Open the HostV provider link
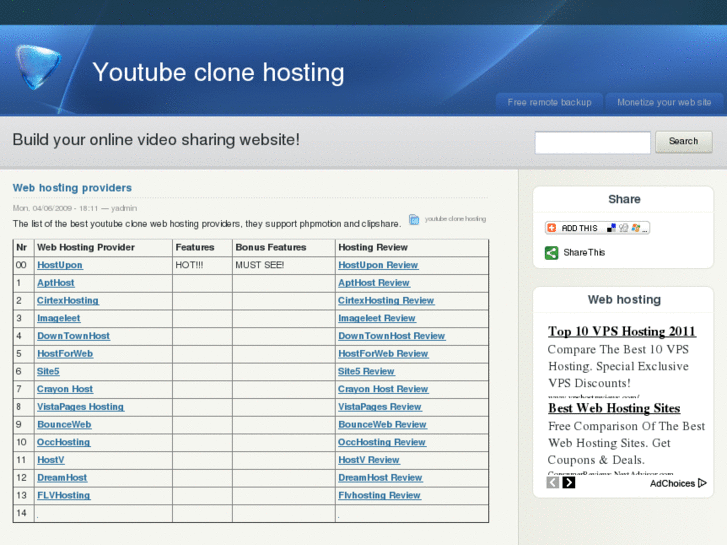 51,460
